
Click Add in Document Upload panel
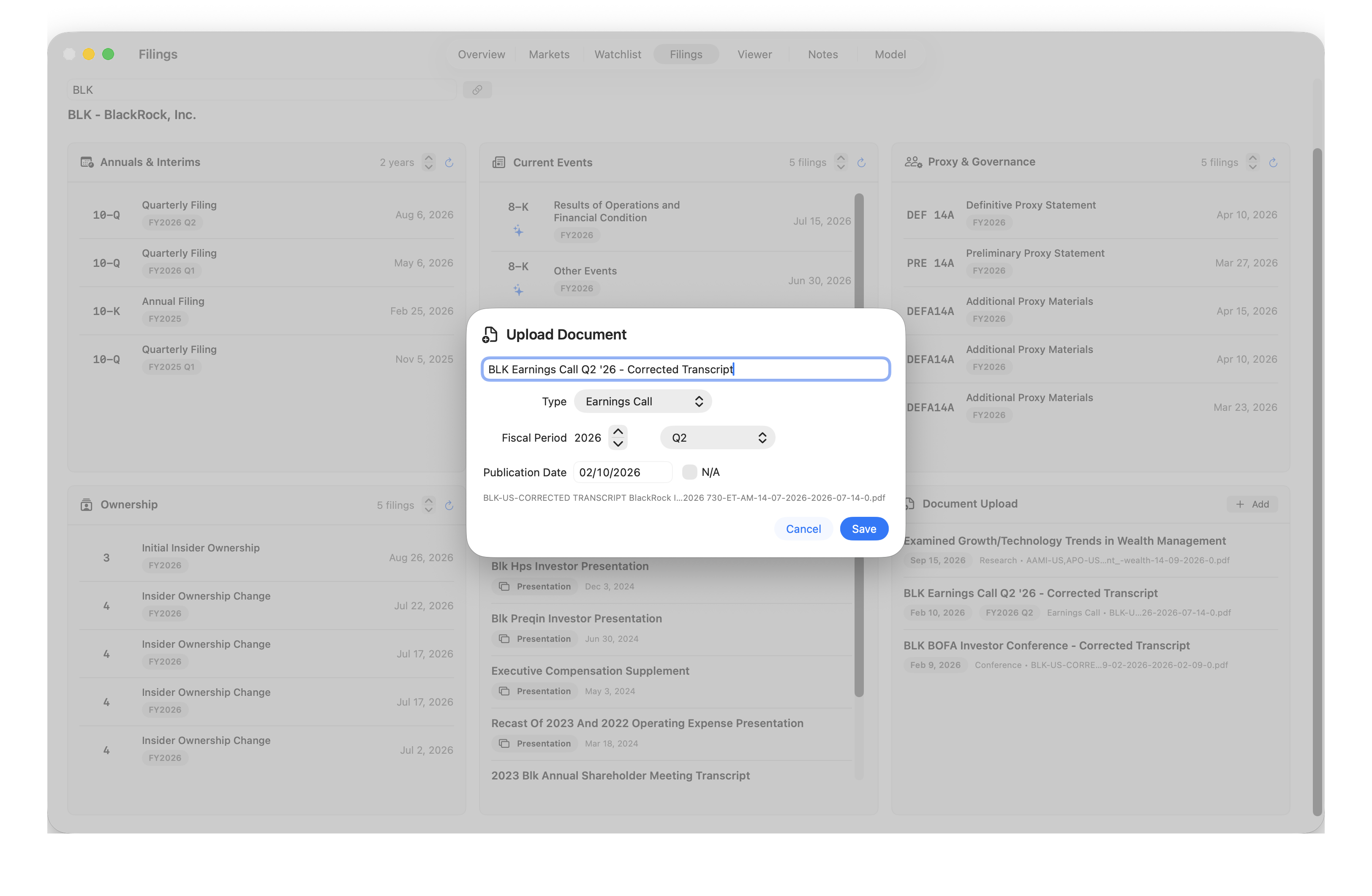point(1252,504)
